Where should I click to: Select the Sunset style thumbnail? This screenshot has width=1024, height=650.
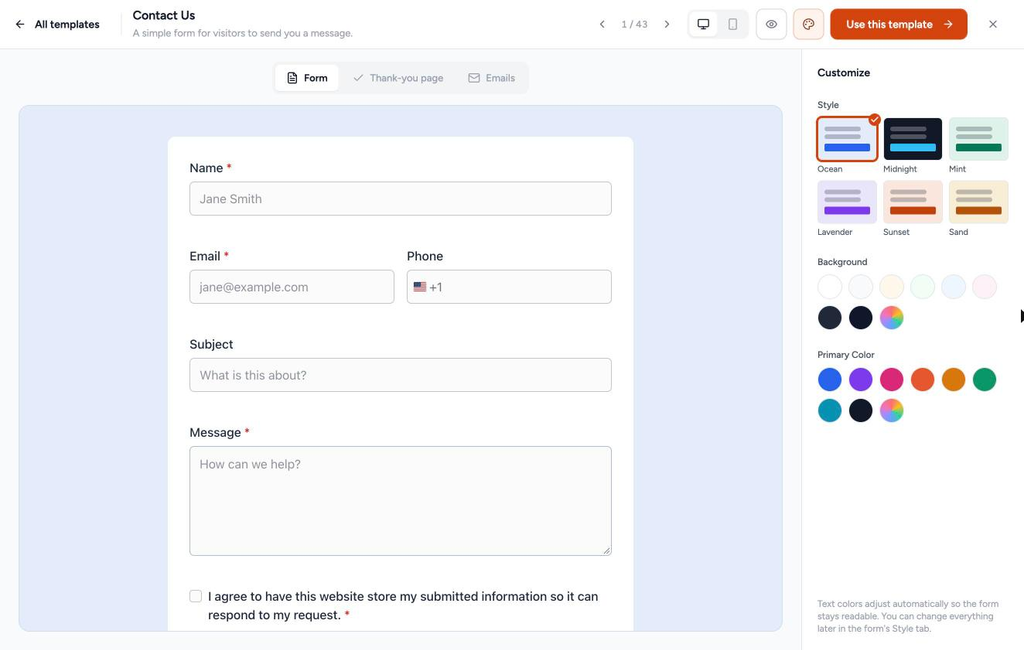(913, 202)
